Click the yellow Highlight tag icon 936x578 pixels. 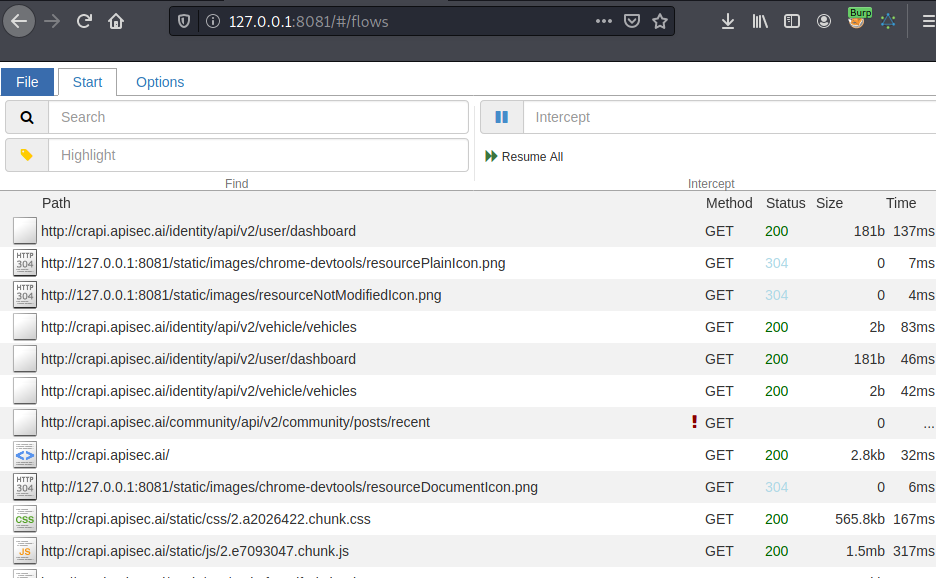coord(27,155)
